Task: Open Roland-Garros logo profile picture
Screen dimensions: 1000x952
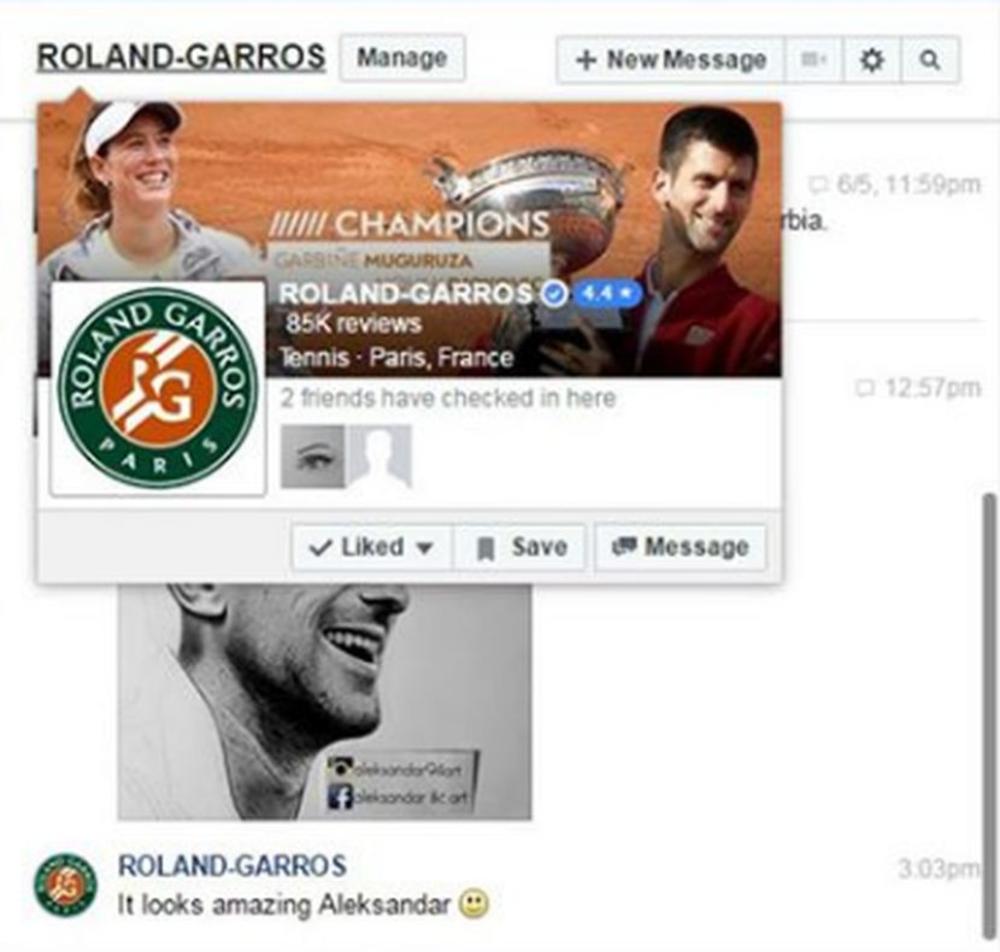Action: point(158,388)
